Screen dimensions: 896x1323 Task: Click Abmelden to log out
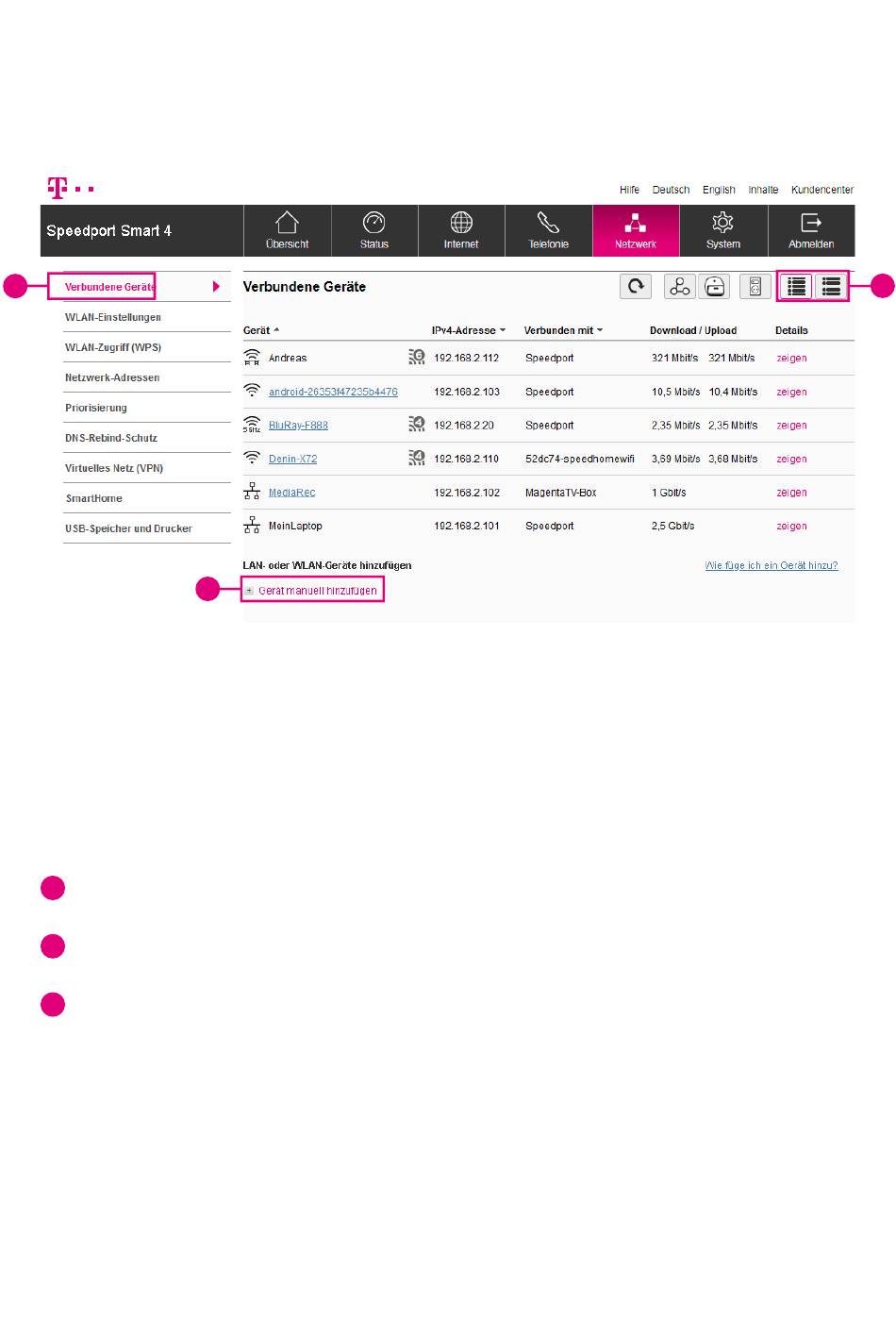coord(811,231)
